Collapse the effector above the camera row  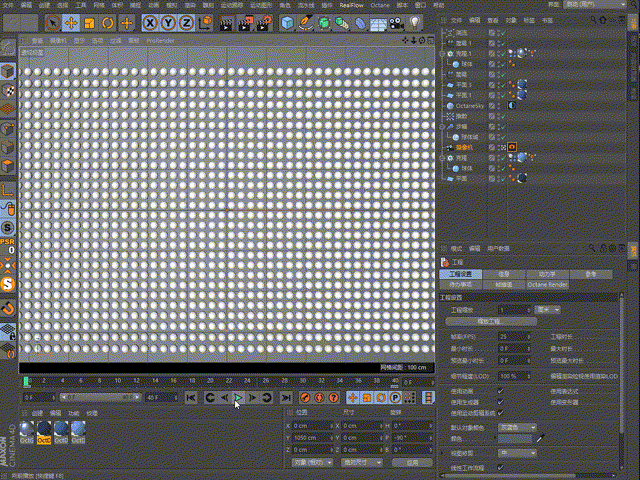click(442, 127)
